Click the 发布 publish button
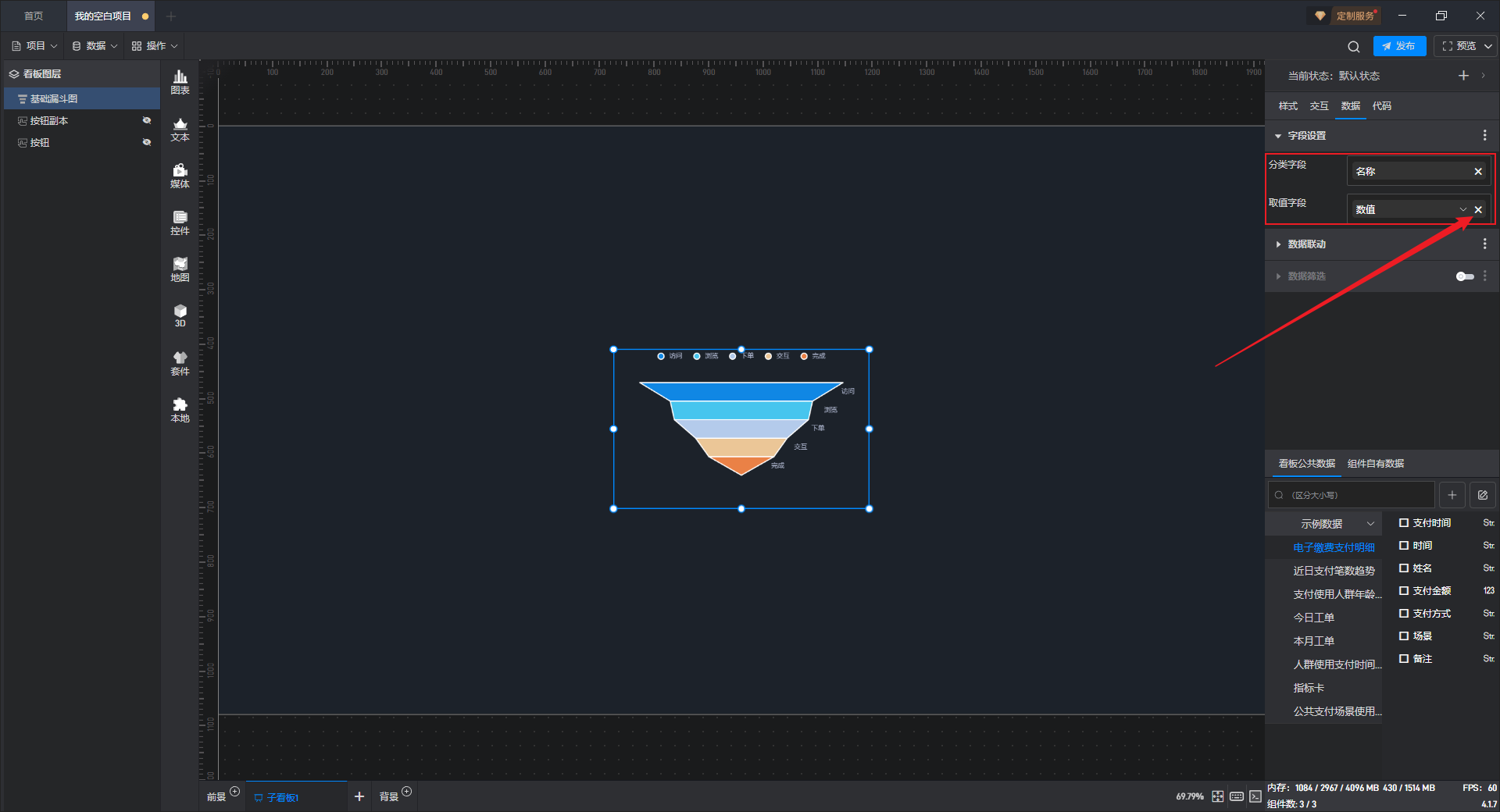This screenshot has width=1500, height=812. (x=1399, y=46)
